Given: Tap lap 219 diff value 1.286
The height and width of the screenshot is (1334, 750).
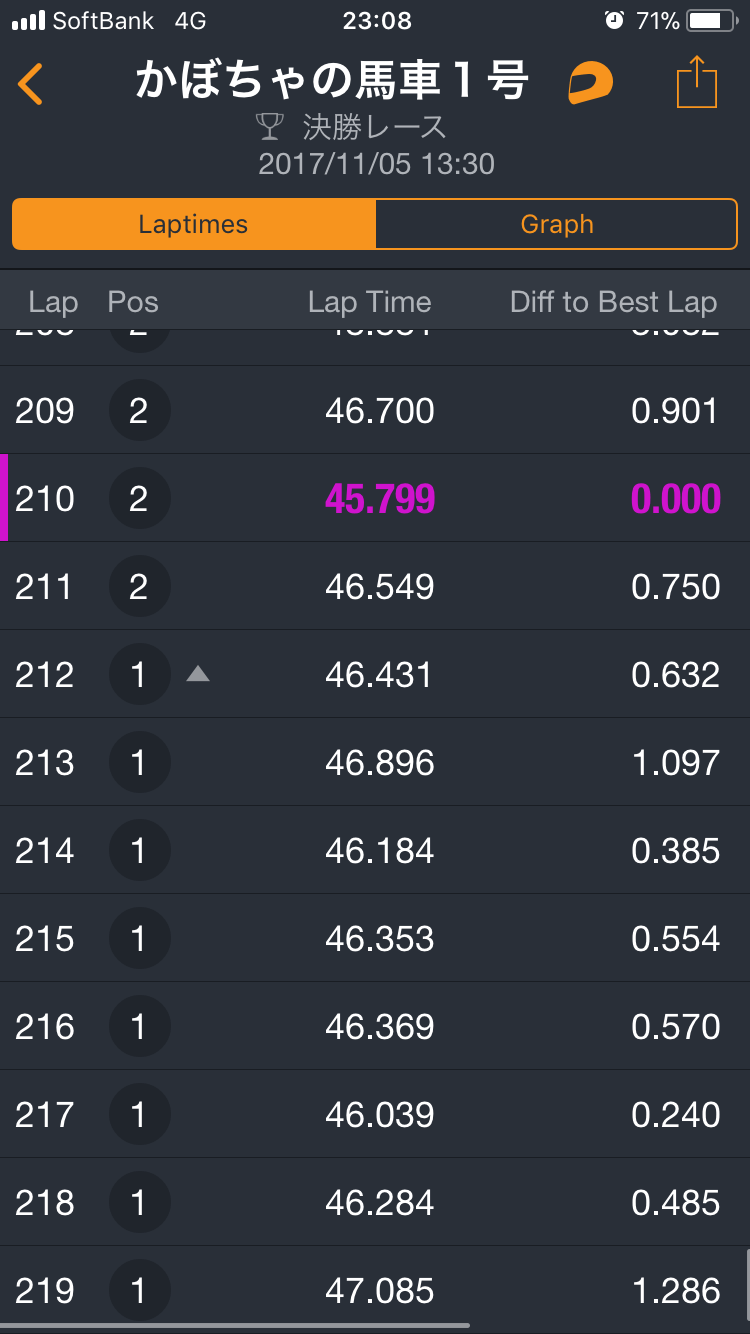Looking at the screenshot, I should click(676, 1290).
